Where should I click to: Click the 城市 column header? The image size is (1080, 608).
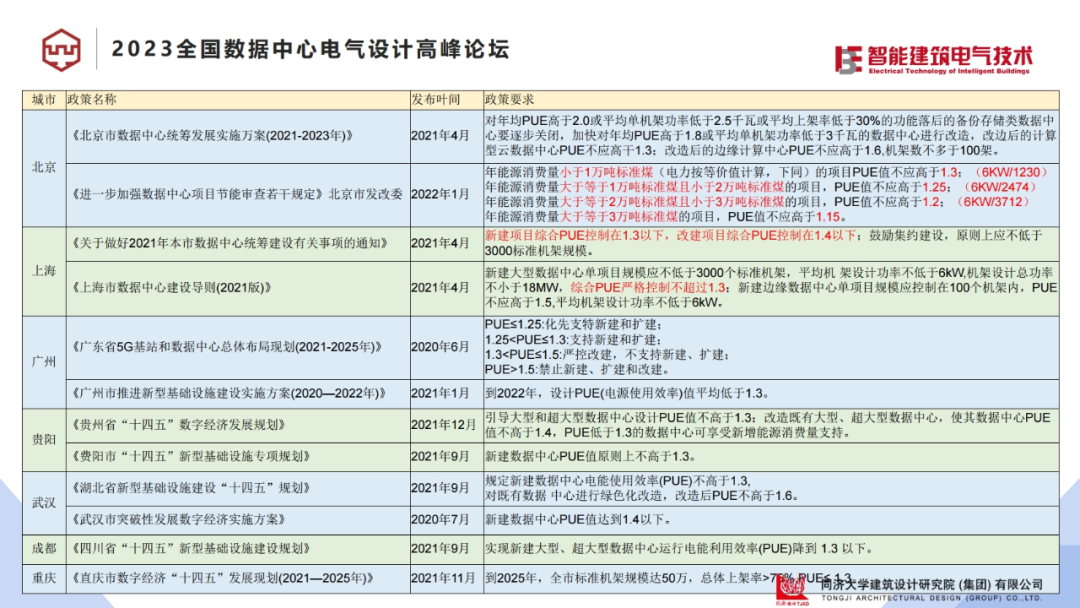point(44,100)
